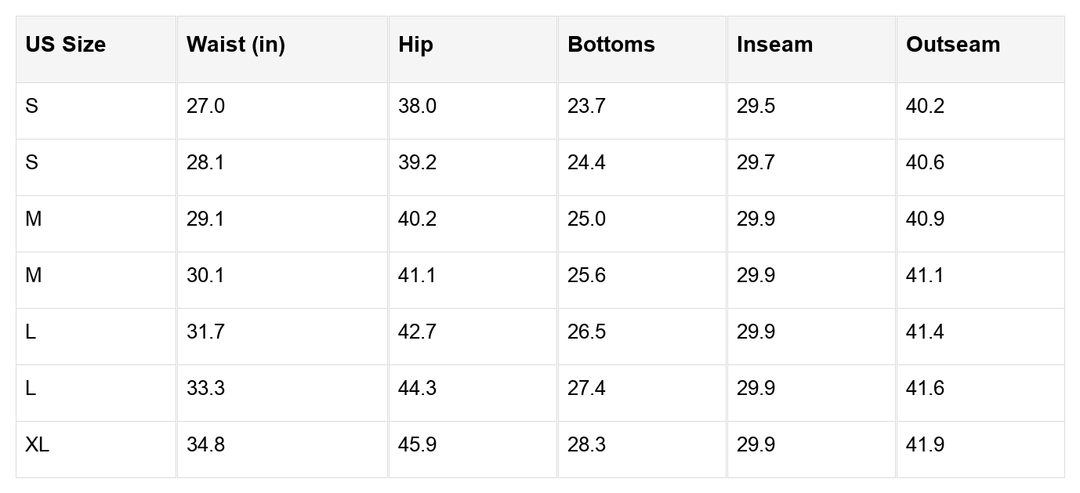Click the US Size column header
1080x493 pixels.
point(66,45)
